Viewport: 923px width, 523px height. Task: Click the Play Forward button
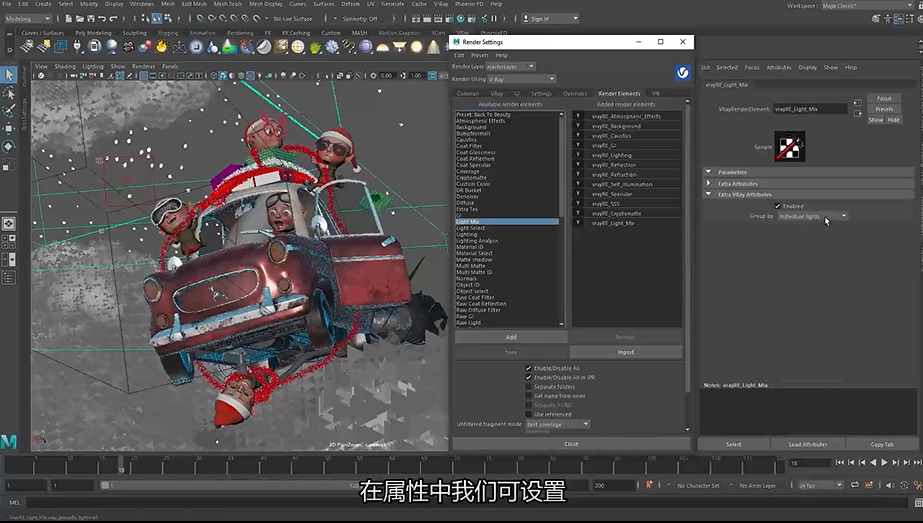tap(884, 463)
